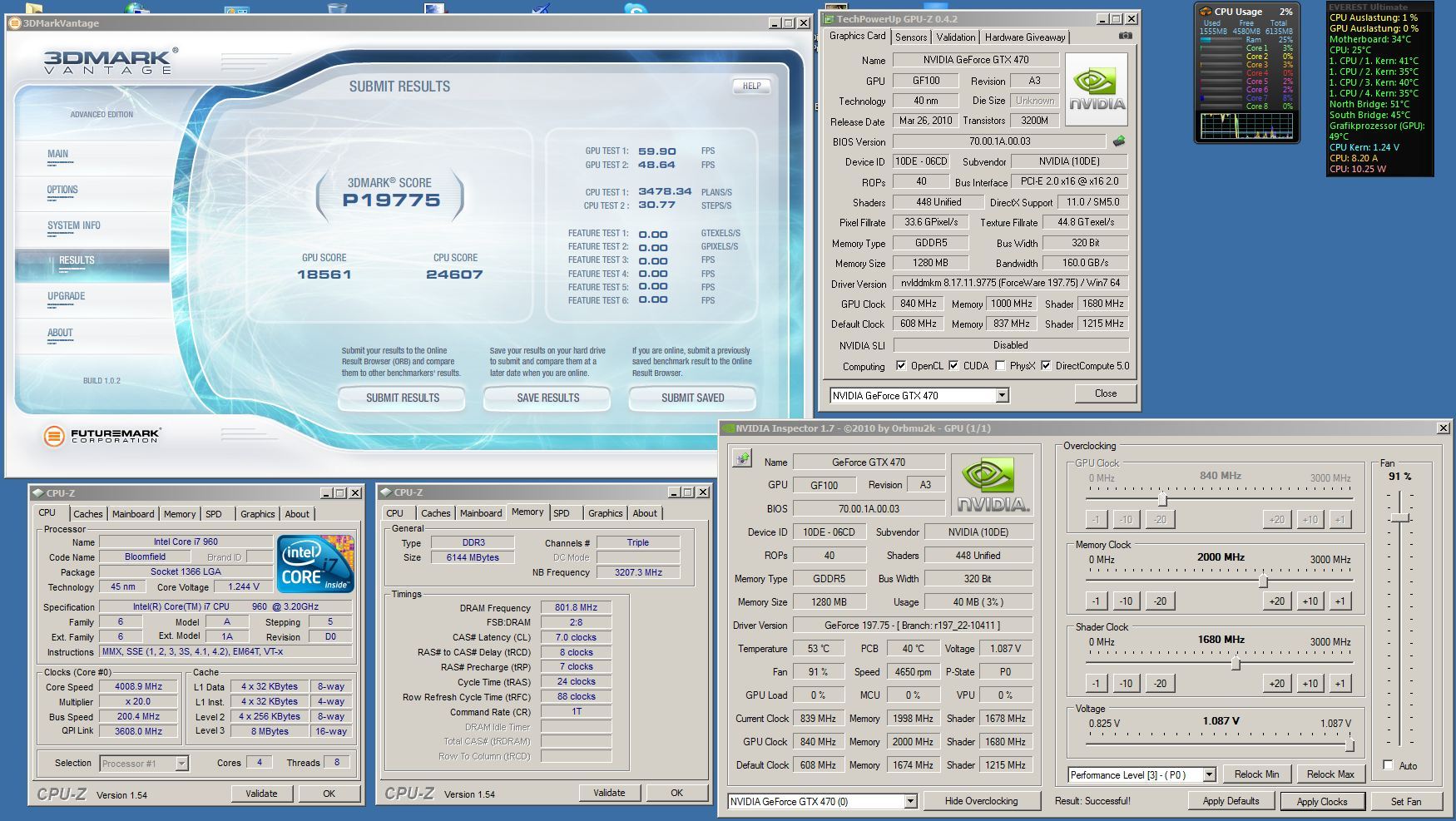Open ABOUT in 3DMark Vantage sidebar
Viewport: 1456px width, 821px height.
[60, 333]
